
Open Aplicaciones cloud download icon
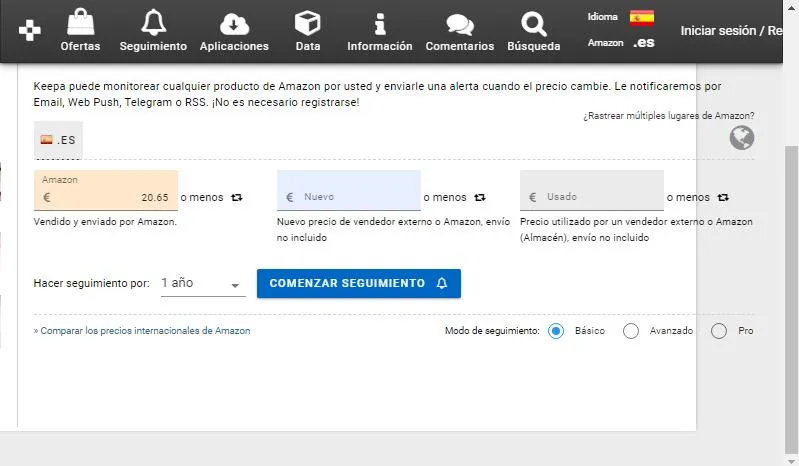point(234,24)
